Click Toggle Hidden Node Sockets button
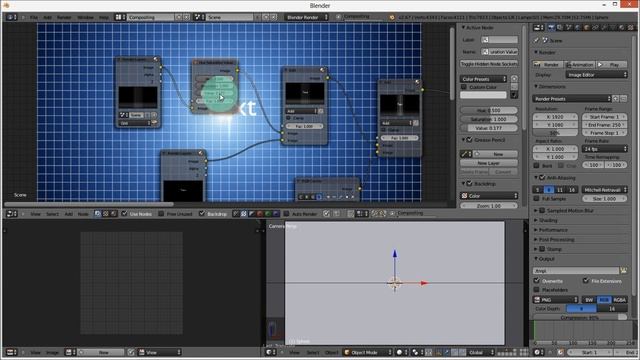This screenshot has height=360, width=640. coord(489,64)
